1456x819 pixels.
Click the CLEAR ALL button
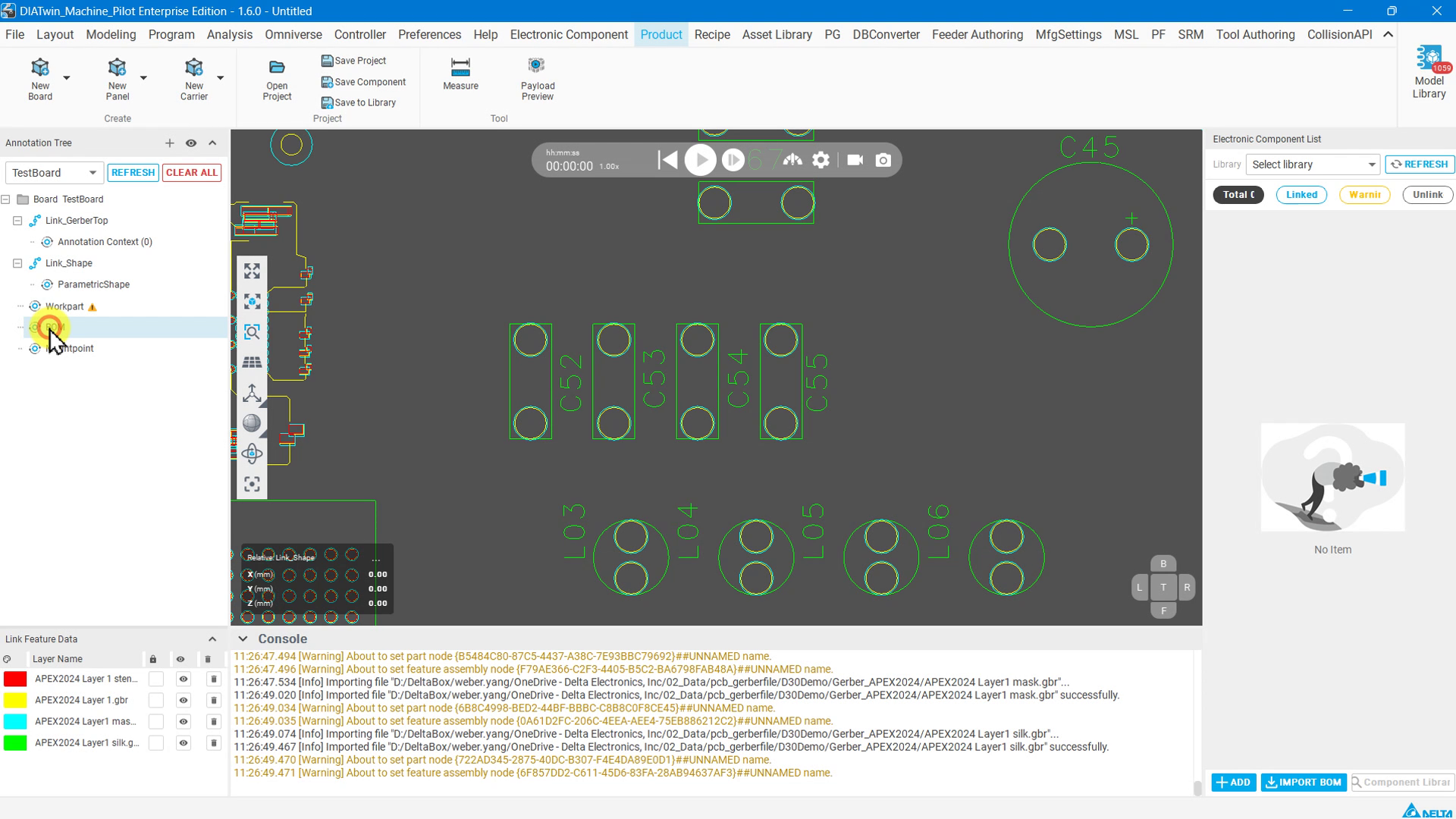click(x=192, y=173)
